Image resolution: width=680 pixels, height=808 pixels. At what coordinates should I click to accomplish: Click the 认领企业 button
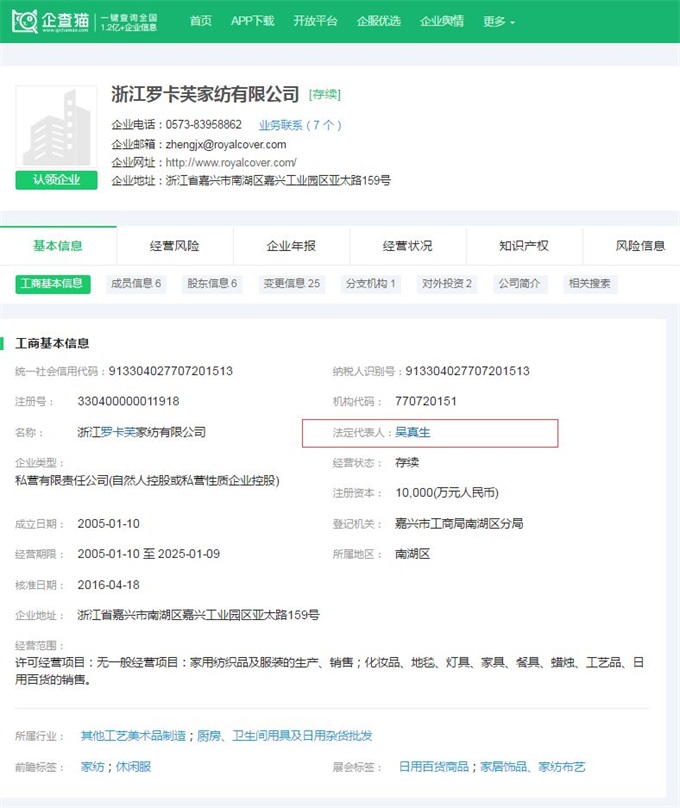pos(57,180)
